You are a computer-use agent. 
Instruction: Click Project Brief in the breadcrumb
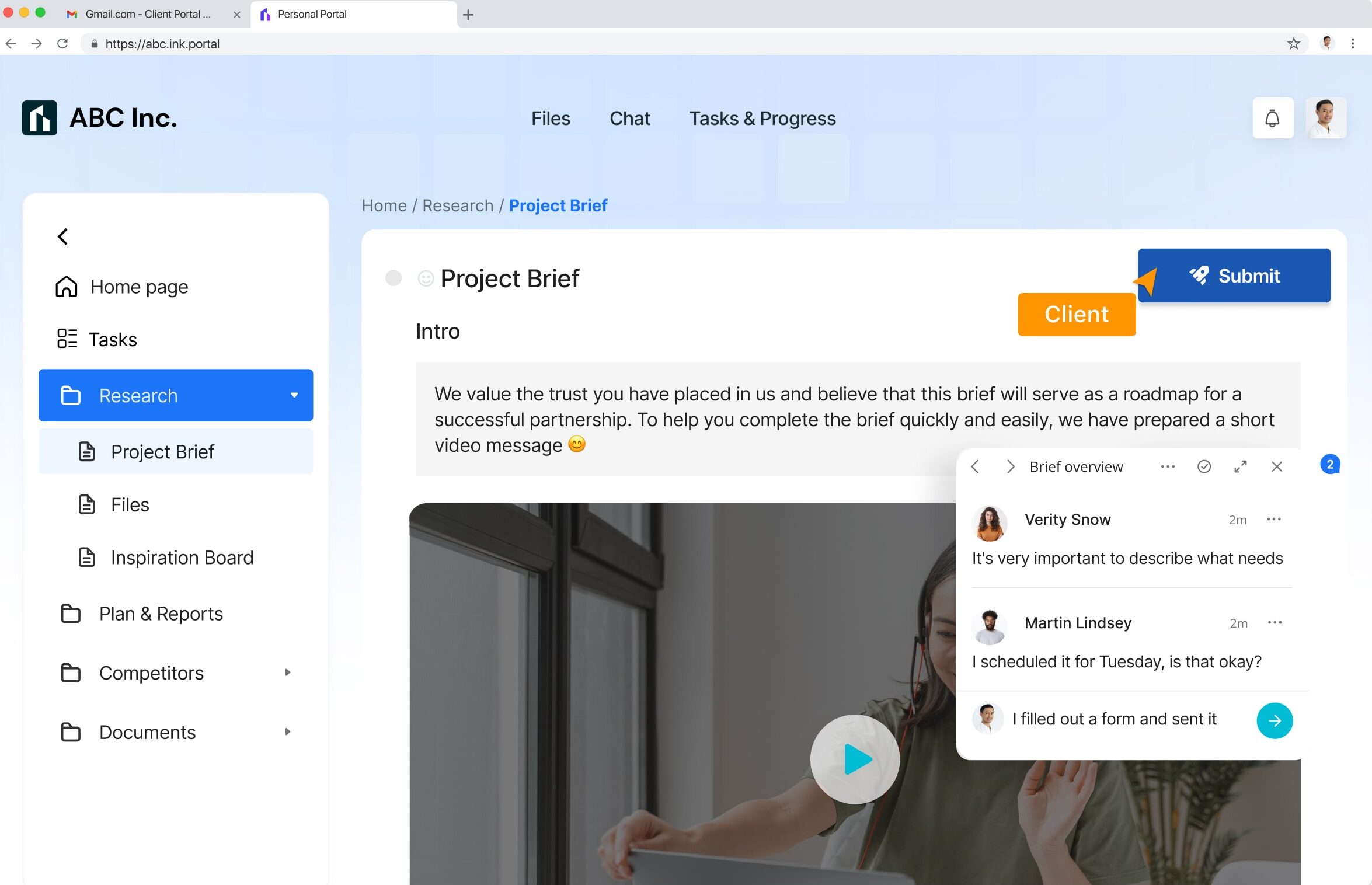tap(558, 205)
